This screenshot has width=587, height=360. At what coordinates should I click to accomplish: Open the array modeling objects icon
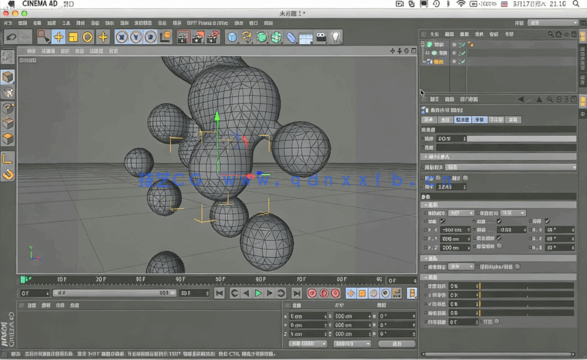coord(276,37)
